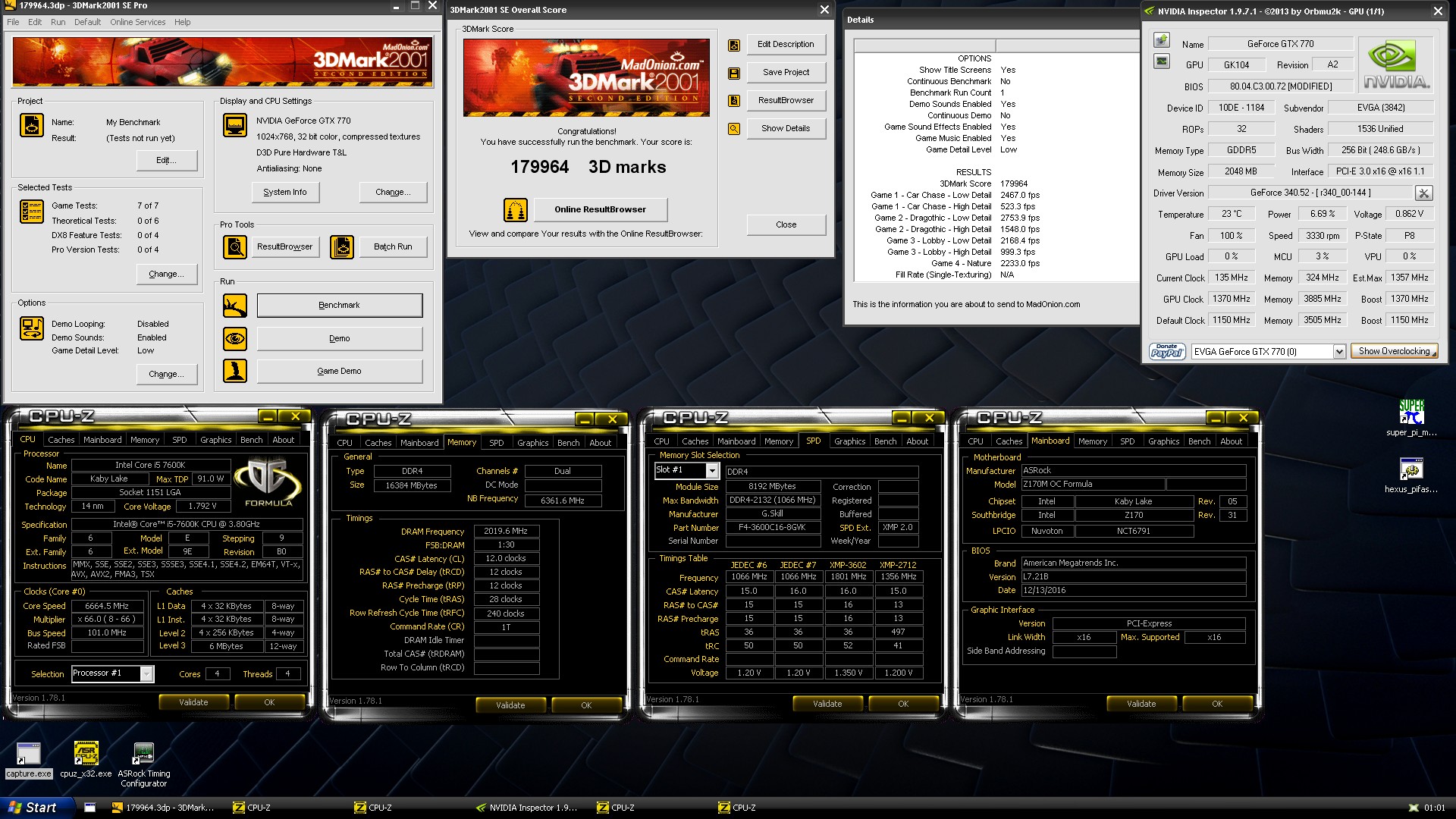
Task: Open the Run menu in 3DMark2001
Action: point(58,22)
